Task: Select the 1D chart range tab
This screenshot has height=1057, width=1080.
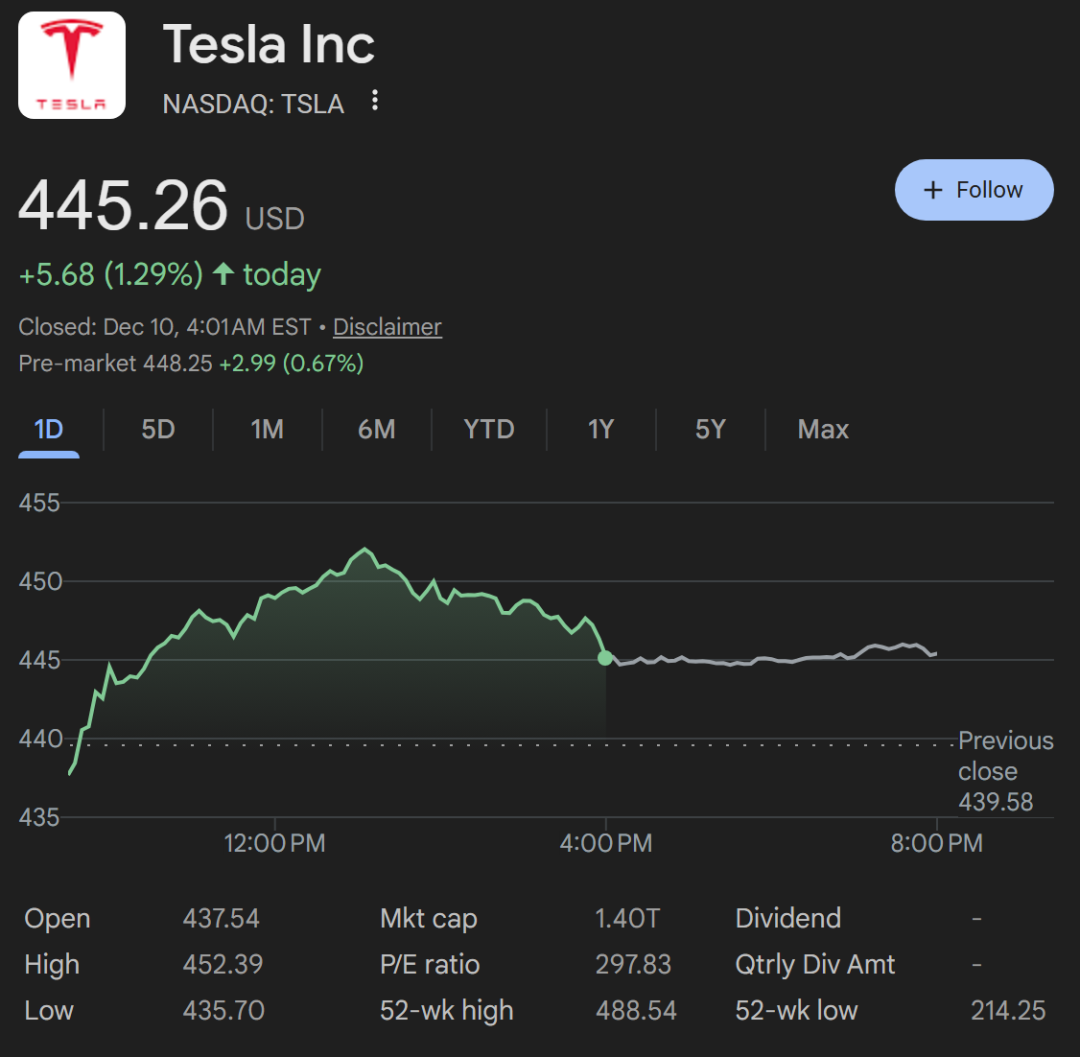Action: (x=48, y=430)
